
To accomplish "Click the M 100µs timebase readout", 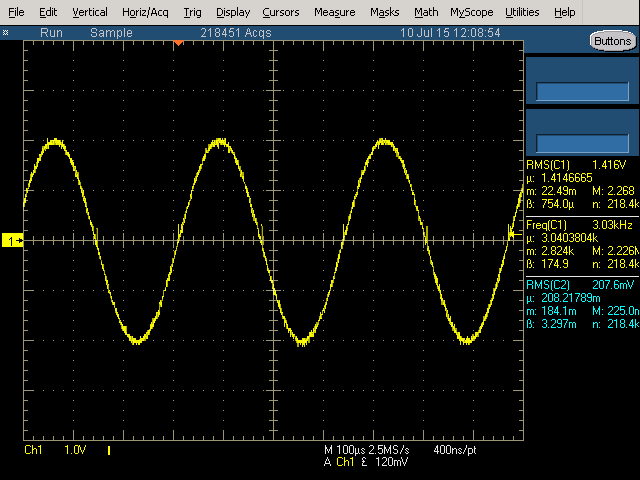I will [x=365, y=451].
